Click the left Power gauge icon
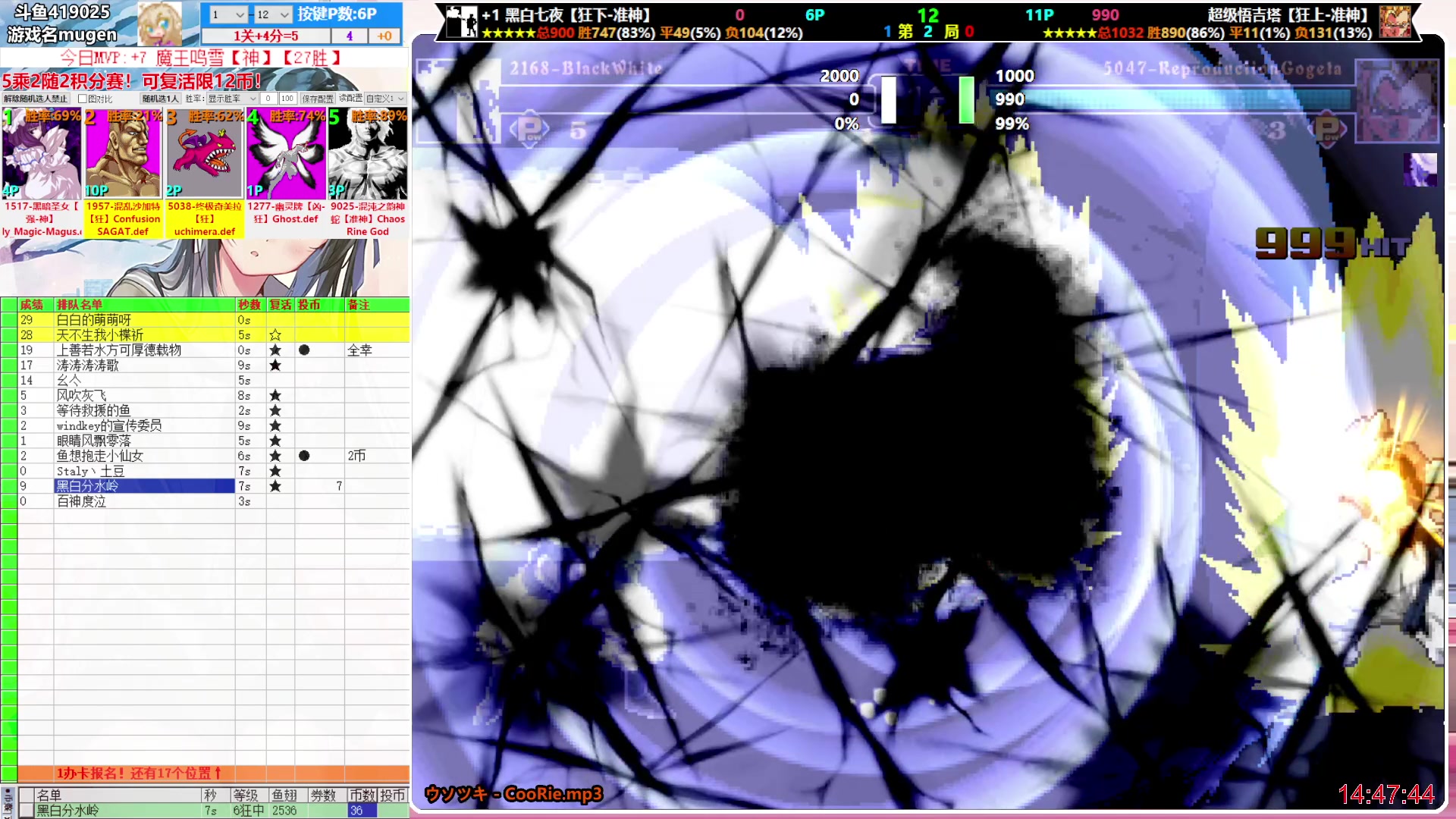The image size is (1456, 819). pyautogui.click(x=530, y=130)
